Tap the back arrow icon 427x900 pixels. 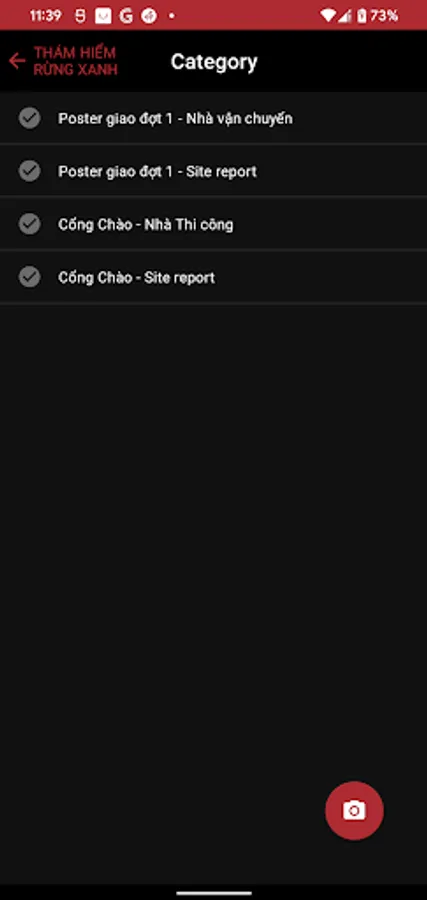tap(17, 61)
